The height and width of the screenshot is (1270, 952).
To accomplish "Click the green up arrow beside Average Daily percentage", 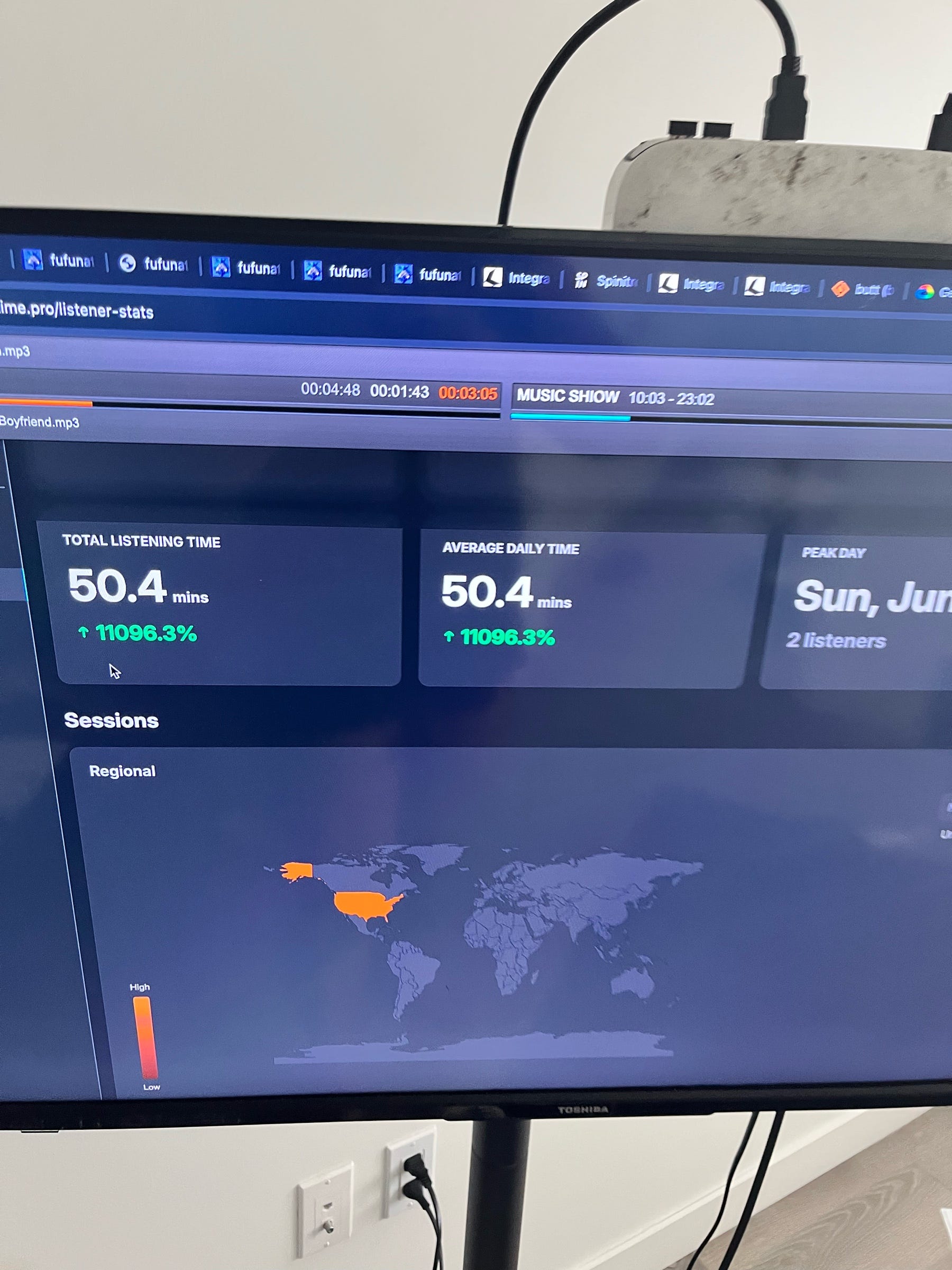I will pos(450,636).
